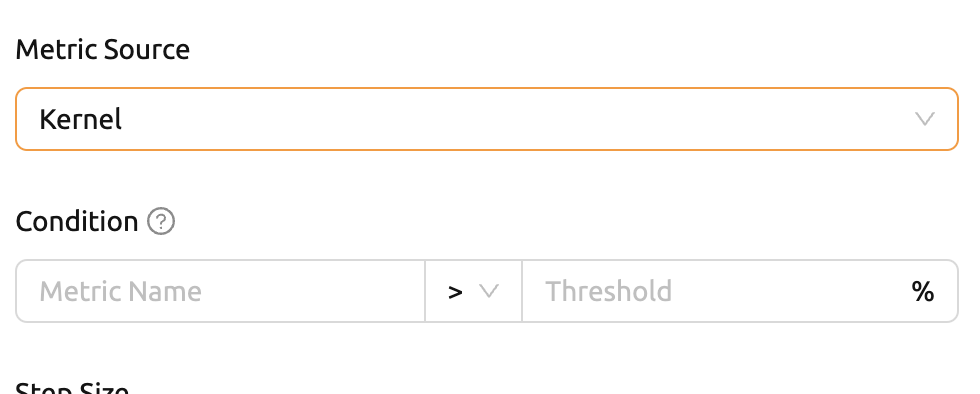Image resolution: width=980 pixels, height=394 pixels.
Task: Click the Threshold placeholder text
Action: 609,291
